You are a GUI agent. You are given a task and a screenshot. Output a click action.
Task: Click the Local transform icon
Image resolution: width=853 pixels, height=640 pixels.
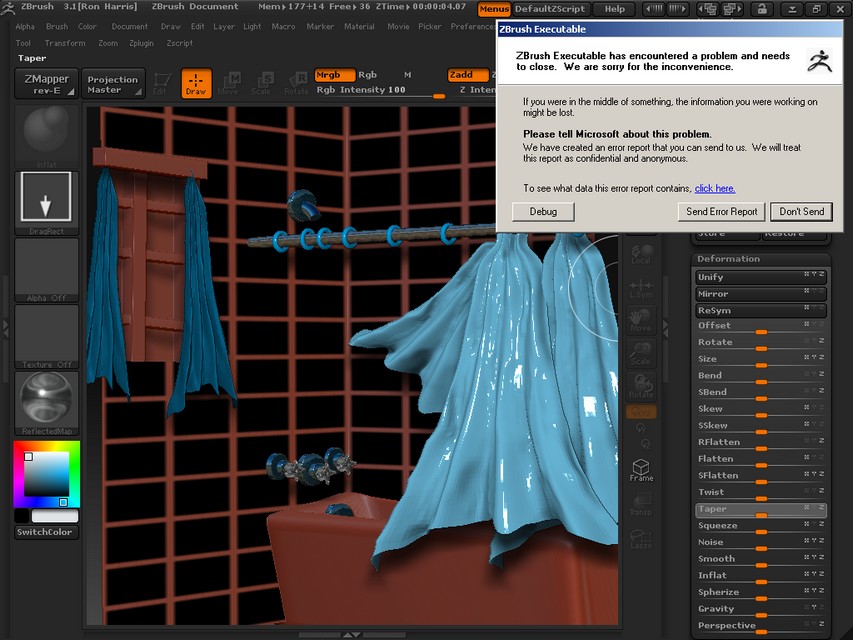point(641,254)
